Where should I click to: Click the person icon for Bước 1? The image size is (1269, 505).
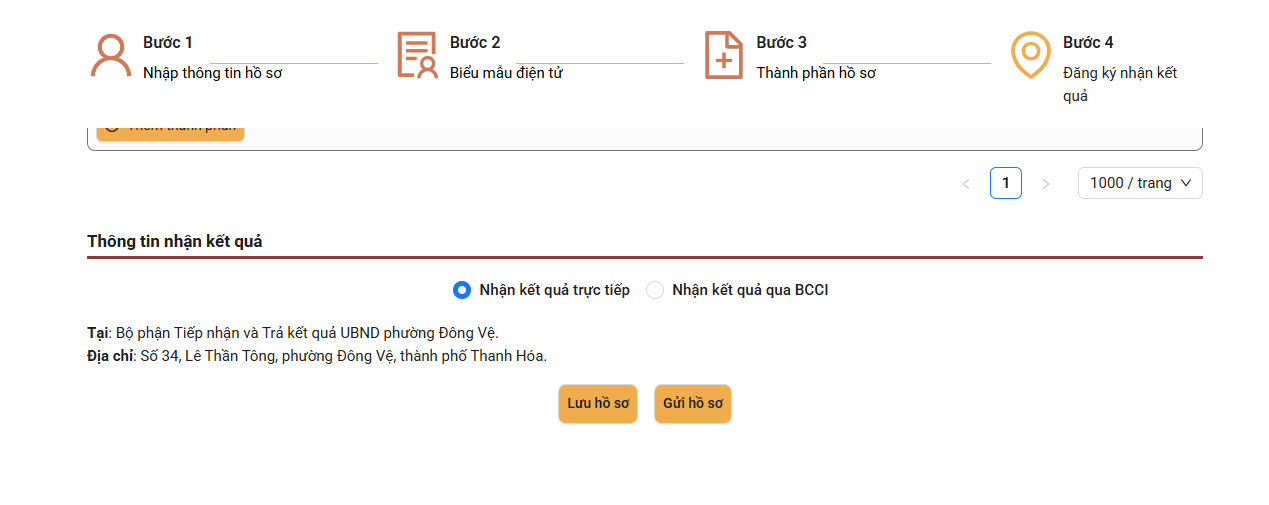point(111,55)
